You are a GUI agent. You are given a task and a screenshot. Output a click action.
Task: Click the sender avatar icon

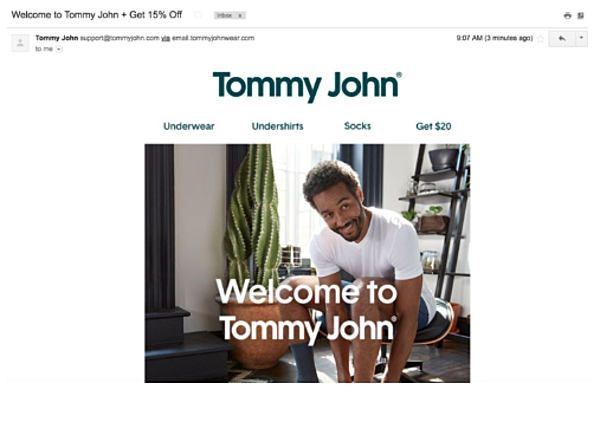(x=20, y=43)
